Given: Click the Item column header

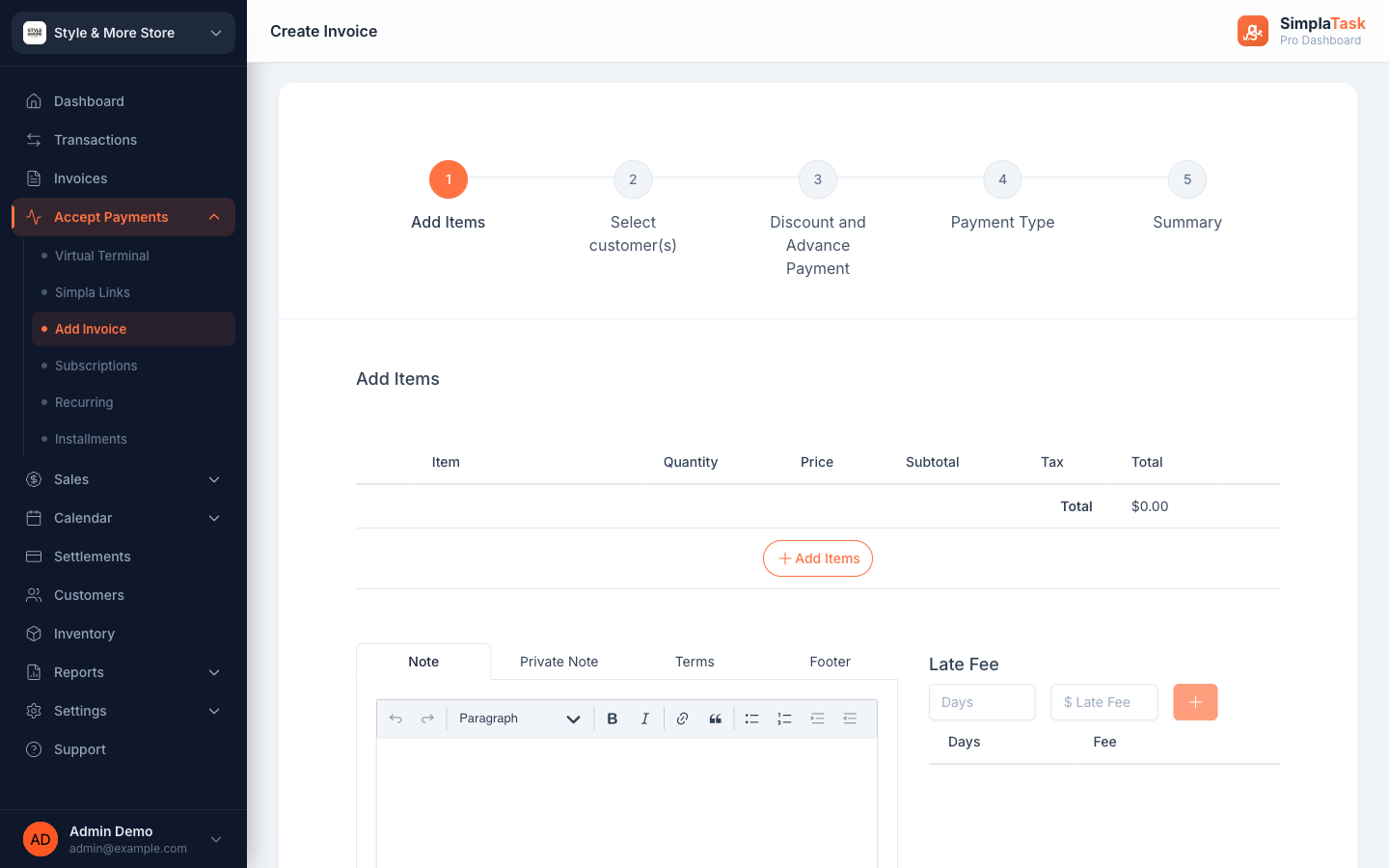Looking at the screenshot, I should coord(446,462).
